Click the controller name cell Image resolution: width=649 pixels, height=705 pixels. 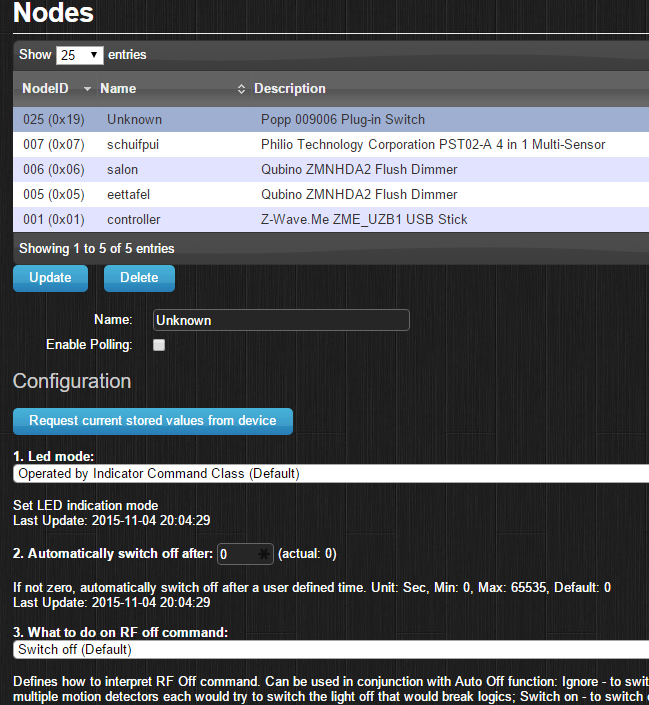point(134,220)
